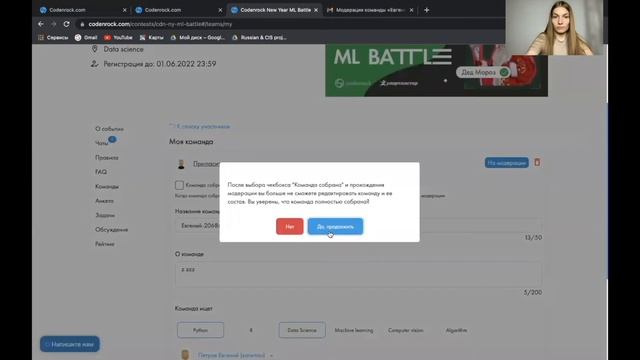Follow the "К списку участников" back link

(x=200, y=127)
